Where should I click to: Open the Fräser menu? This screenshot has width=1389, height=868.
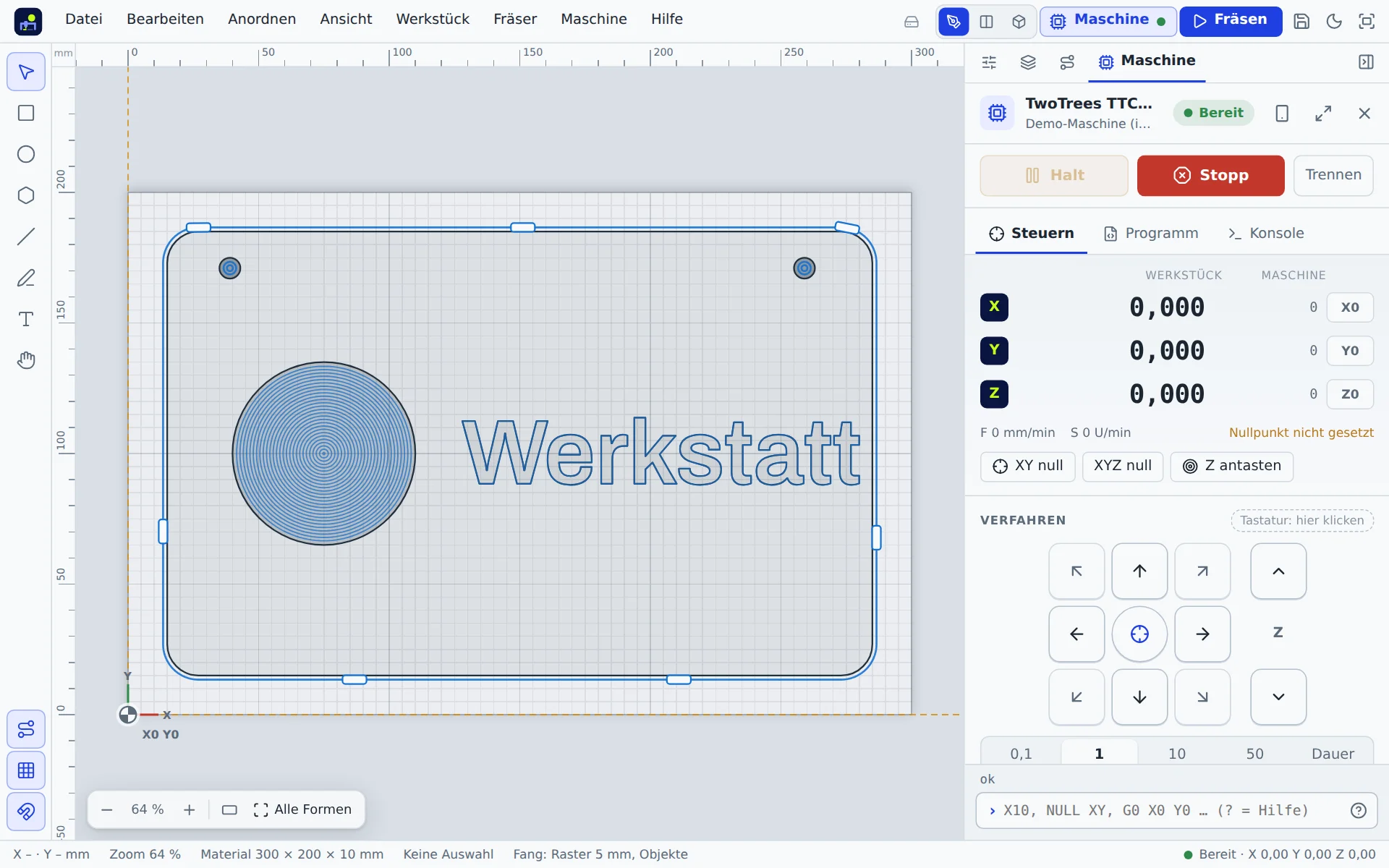[515, 20]
